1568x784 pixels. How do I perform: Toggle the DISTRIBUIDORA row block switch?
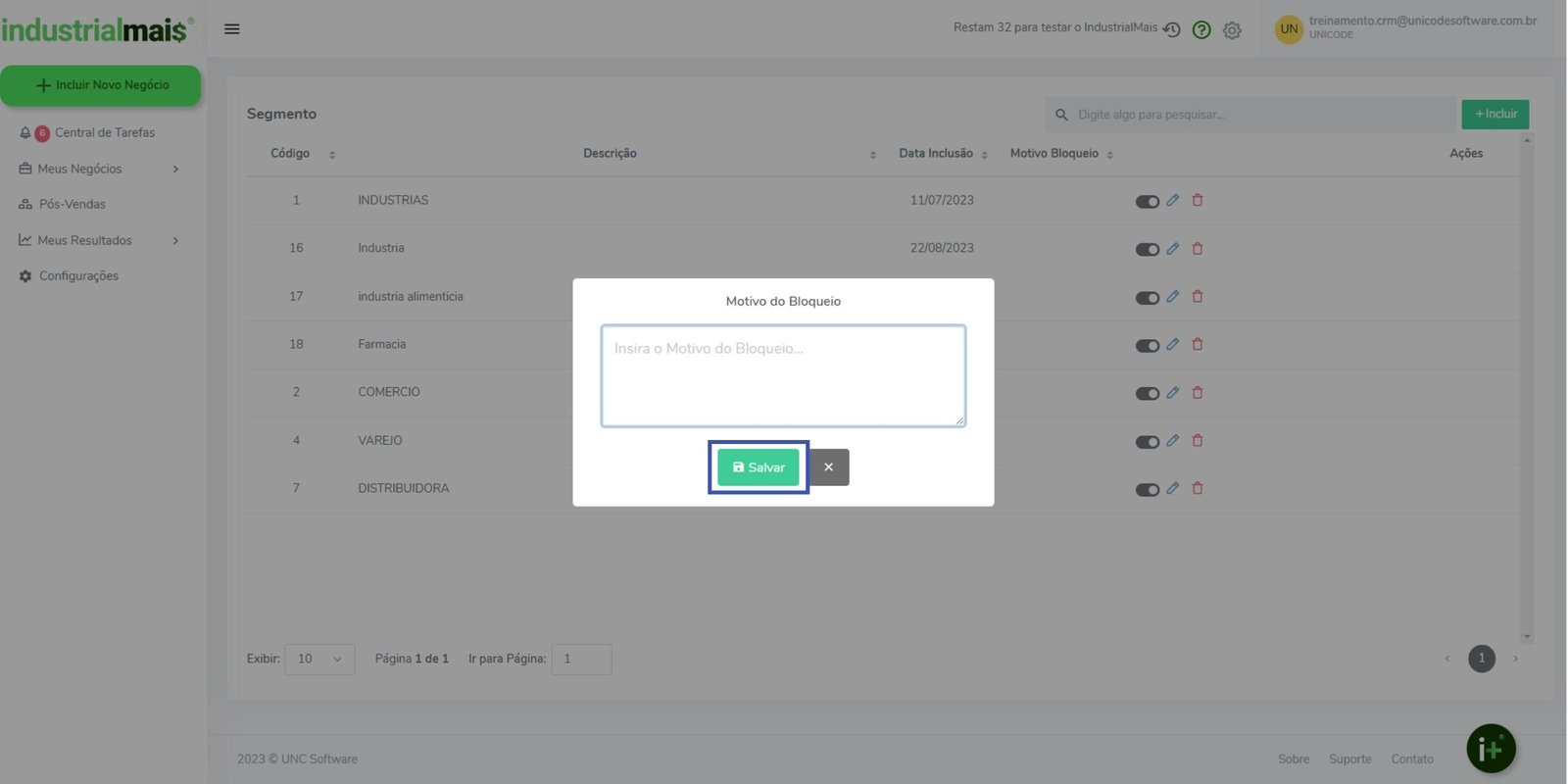click(1147, 489)
